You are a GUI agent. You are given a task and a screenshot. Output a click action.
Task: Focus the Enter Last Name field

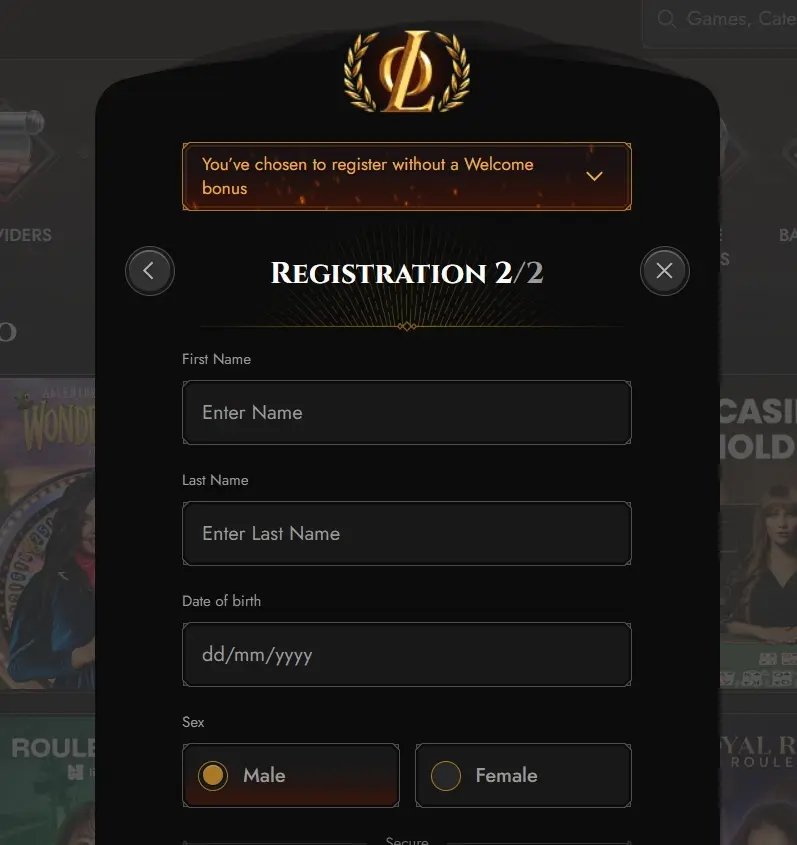tap(407, 534)
